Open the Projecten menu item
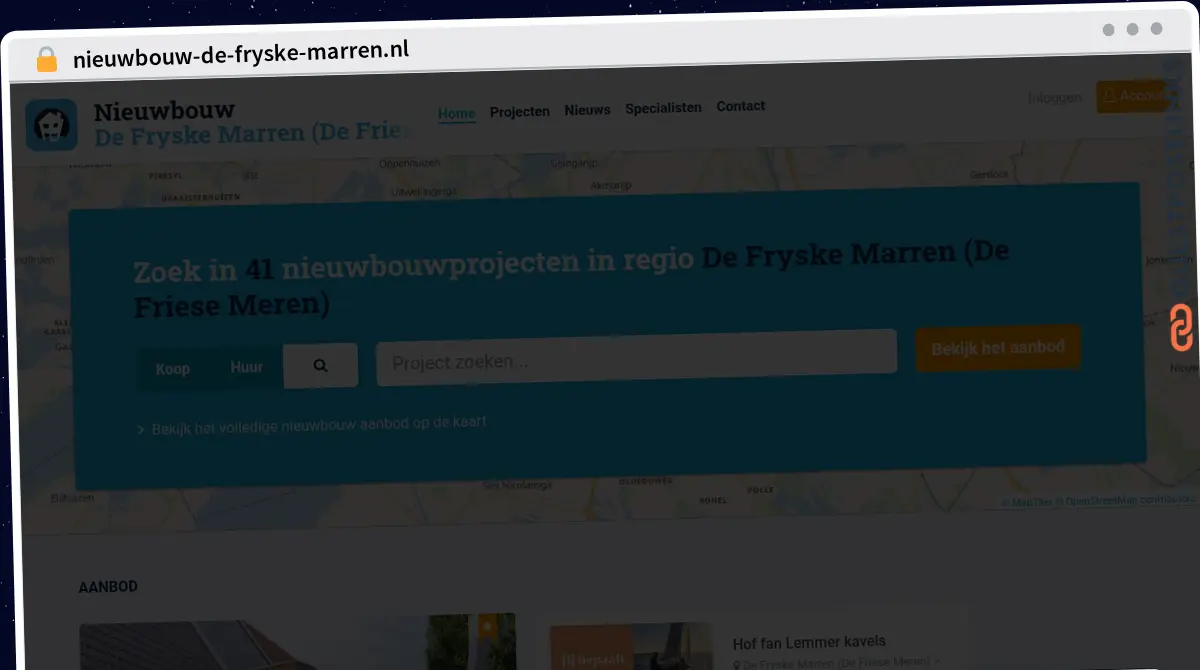 tap(519, 111)
